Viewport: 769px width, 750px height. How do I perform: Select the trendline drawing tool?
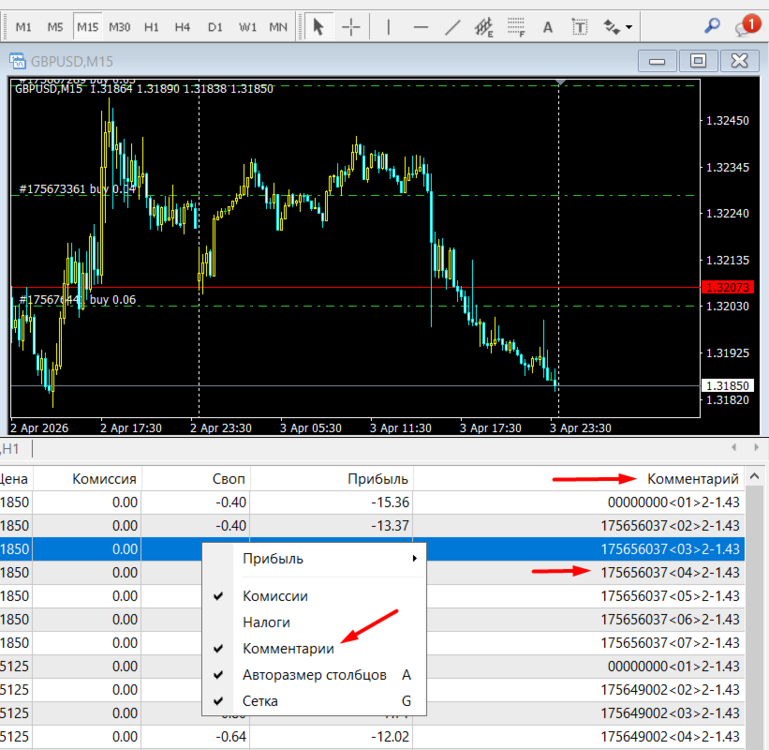coord(452,26)
